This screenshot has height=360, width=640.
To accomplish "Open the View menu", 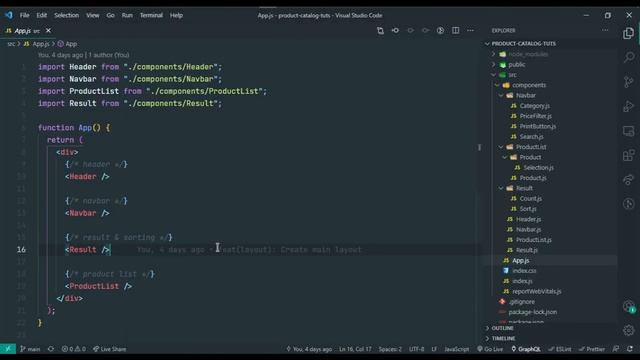I will pos(93,15).
